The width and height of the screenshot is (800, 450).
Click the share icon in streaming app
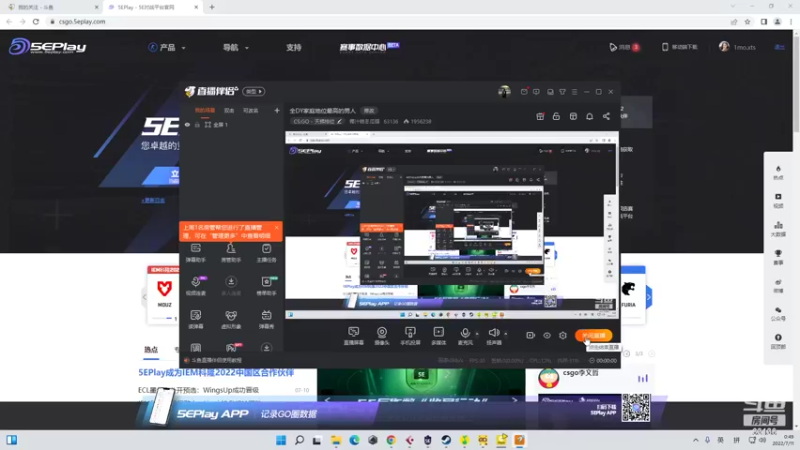(x=606, y=116)
